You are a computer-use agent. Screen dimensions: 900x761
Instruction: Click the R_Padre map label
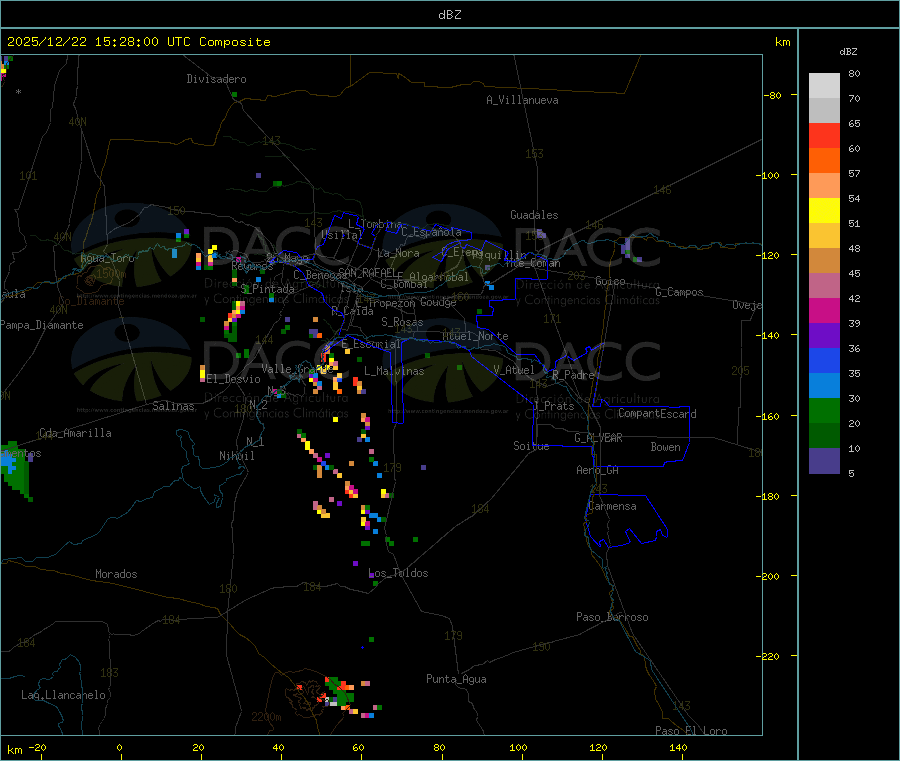[573, 375]
